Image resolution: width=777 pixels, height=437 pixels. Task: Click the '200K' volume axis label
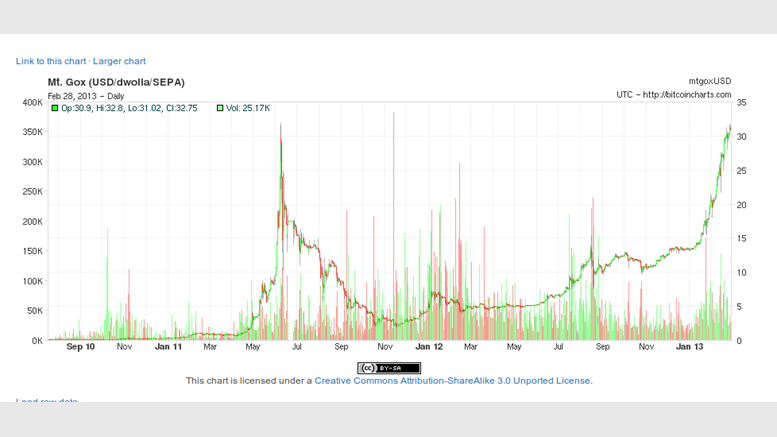(33, 221)
